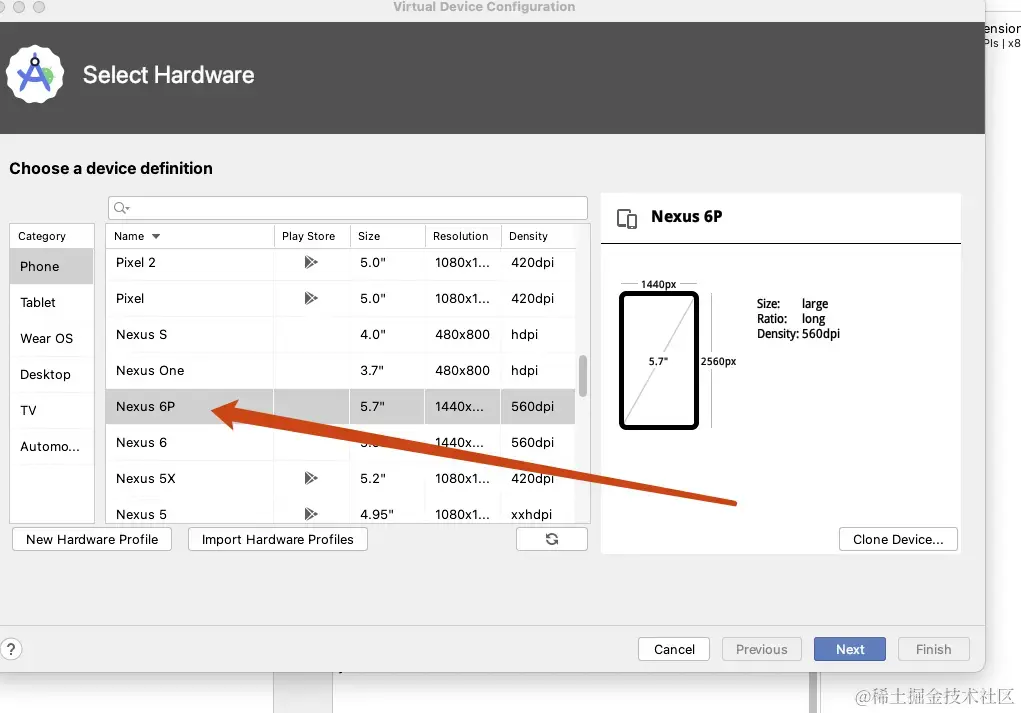Image resolution: width=1021 pixels, height=713 pixels.
Task: Sort by Size column header
Action: (x=387, y=236)
